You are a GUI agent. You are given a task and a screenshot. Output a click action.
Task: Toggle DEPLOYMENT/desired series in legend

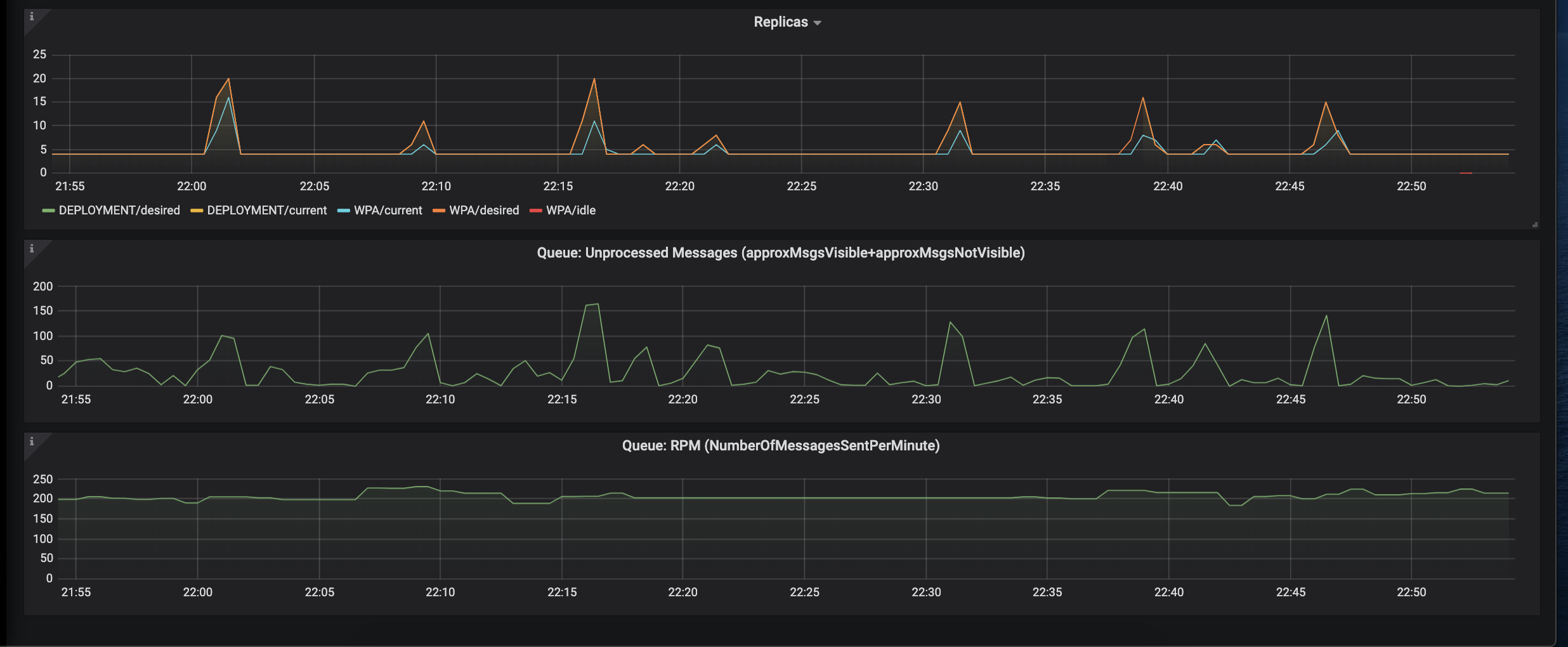pos(119,210)
